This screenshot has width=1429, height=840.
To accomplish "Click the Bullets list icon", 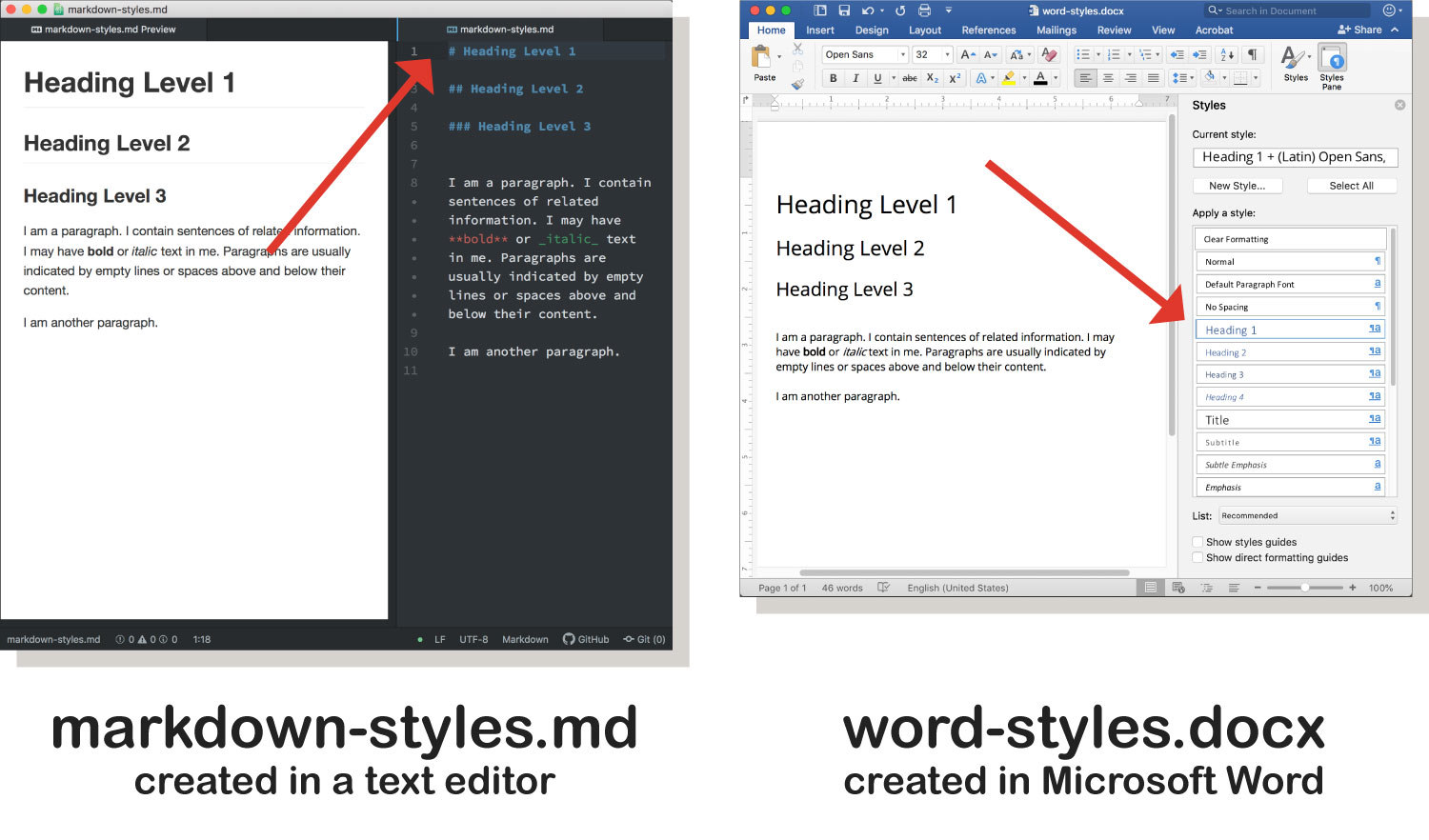I will click(x=1082, y=54).
